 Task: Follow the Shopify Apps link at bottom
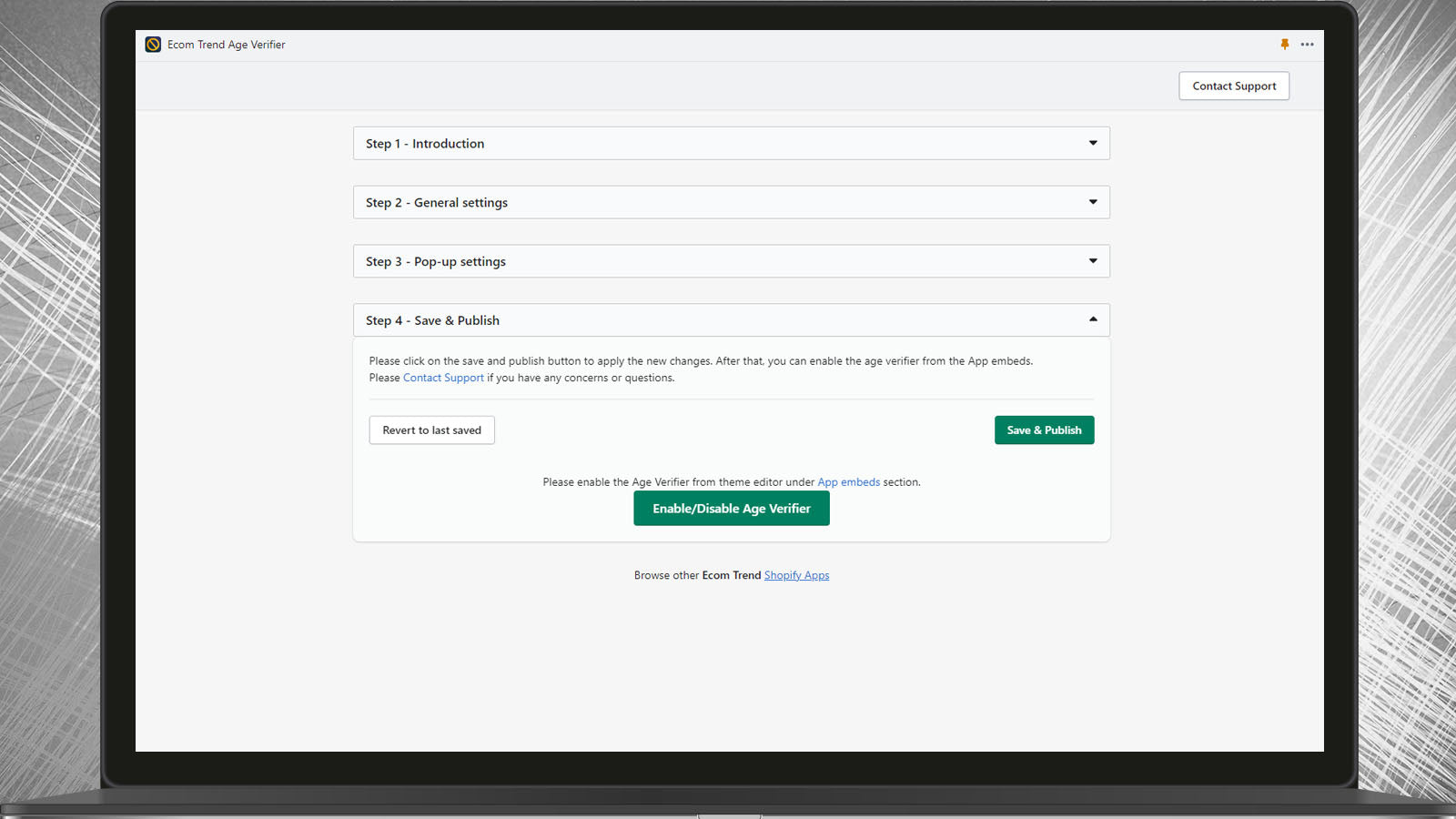(796, 575)
